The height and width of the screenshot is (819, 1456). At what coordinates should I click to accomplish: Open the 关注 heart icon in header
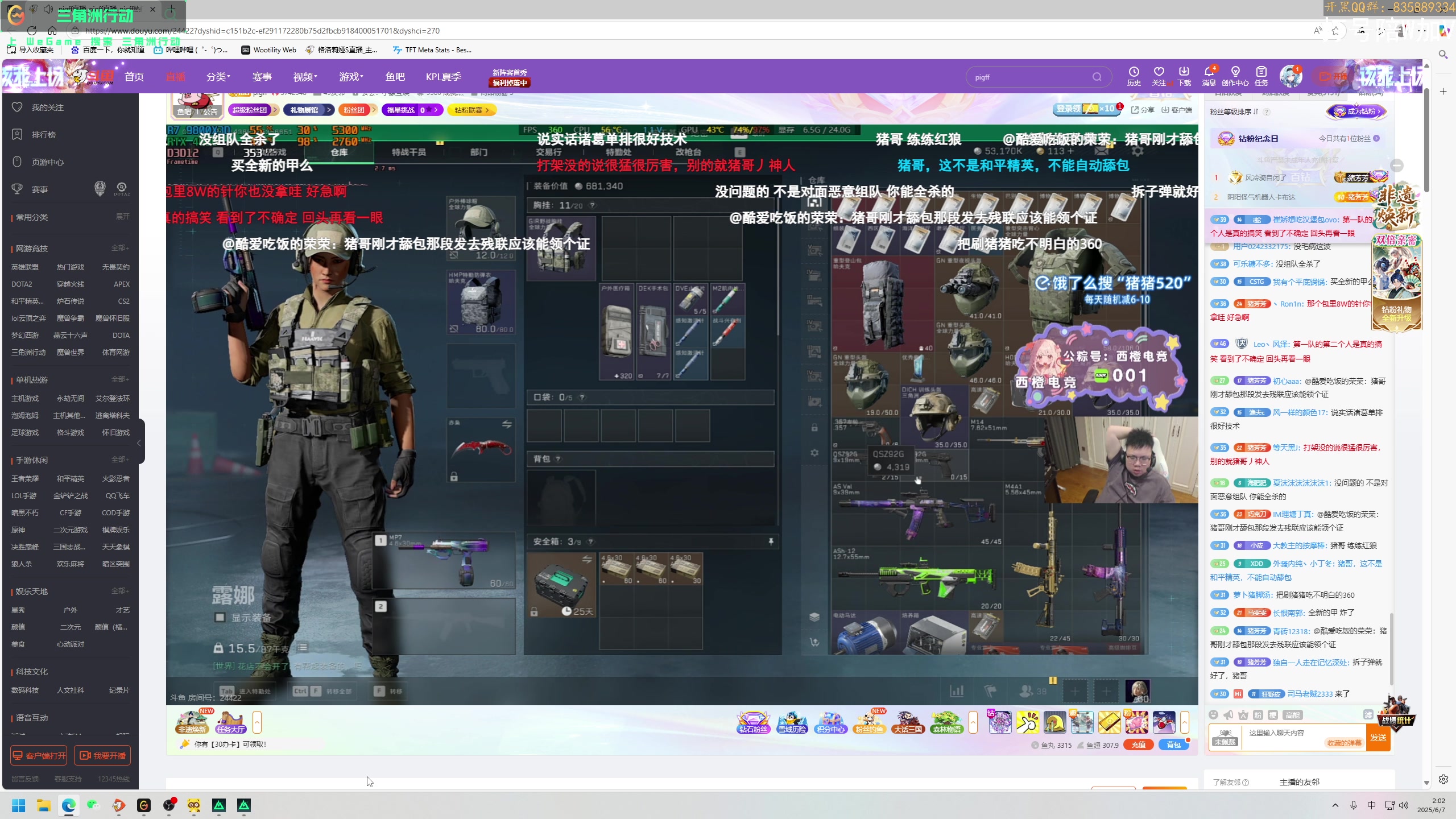pyautogui.click(x=1159, y=76)
